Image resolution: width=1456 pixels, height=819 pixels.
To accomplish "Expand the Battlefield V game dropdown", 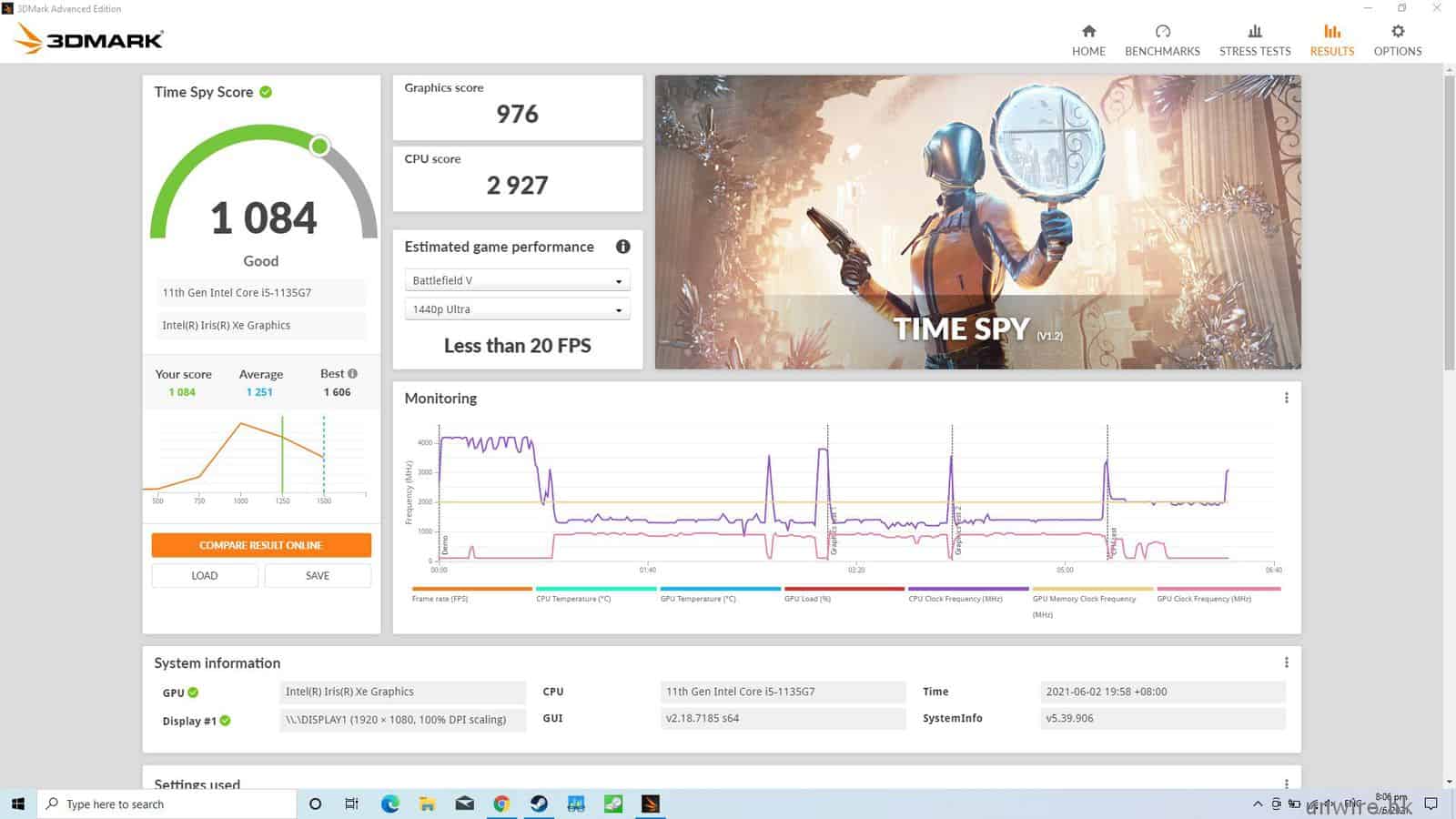I will (517, 281).
